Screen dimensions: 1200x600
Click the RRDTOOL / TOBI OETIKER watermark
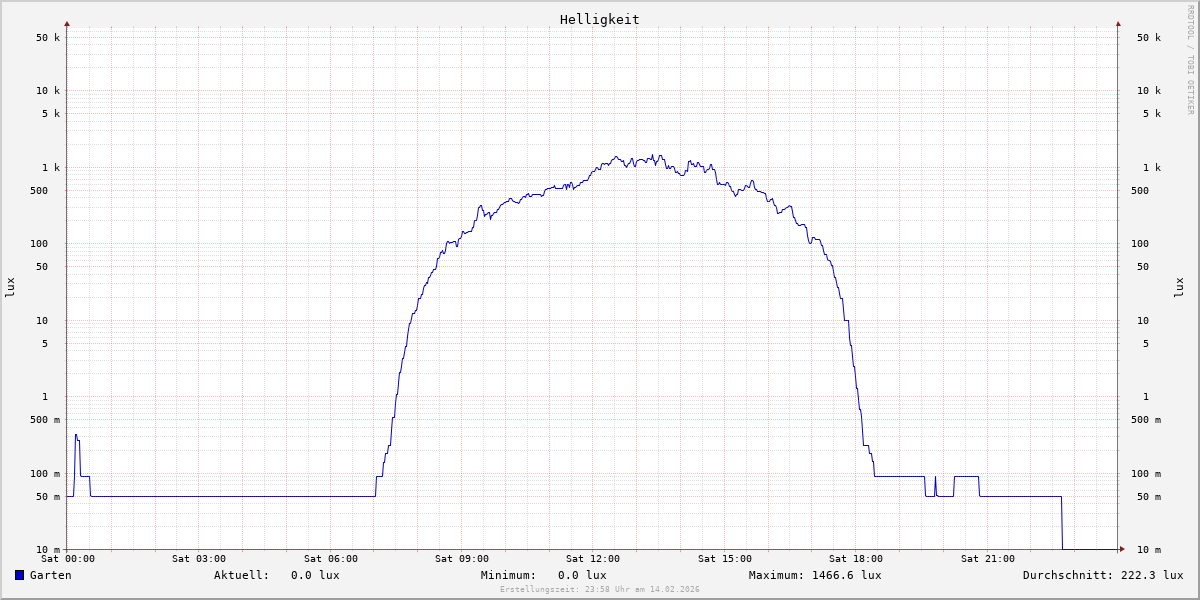(1190, 59)
